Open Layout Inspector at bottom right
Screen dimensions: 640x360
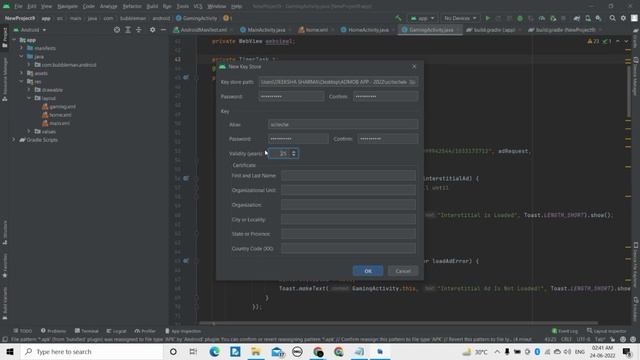pos(607,331)
